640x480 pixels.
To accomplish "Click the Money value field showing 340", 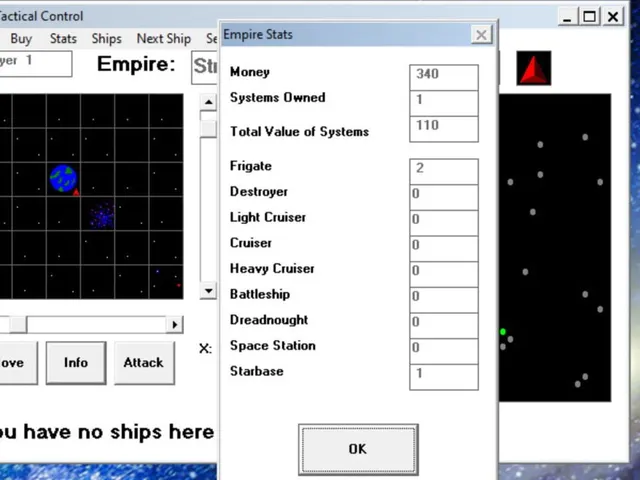I will pos(444,77).
